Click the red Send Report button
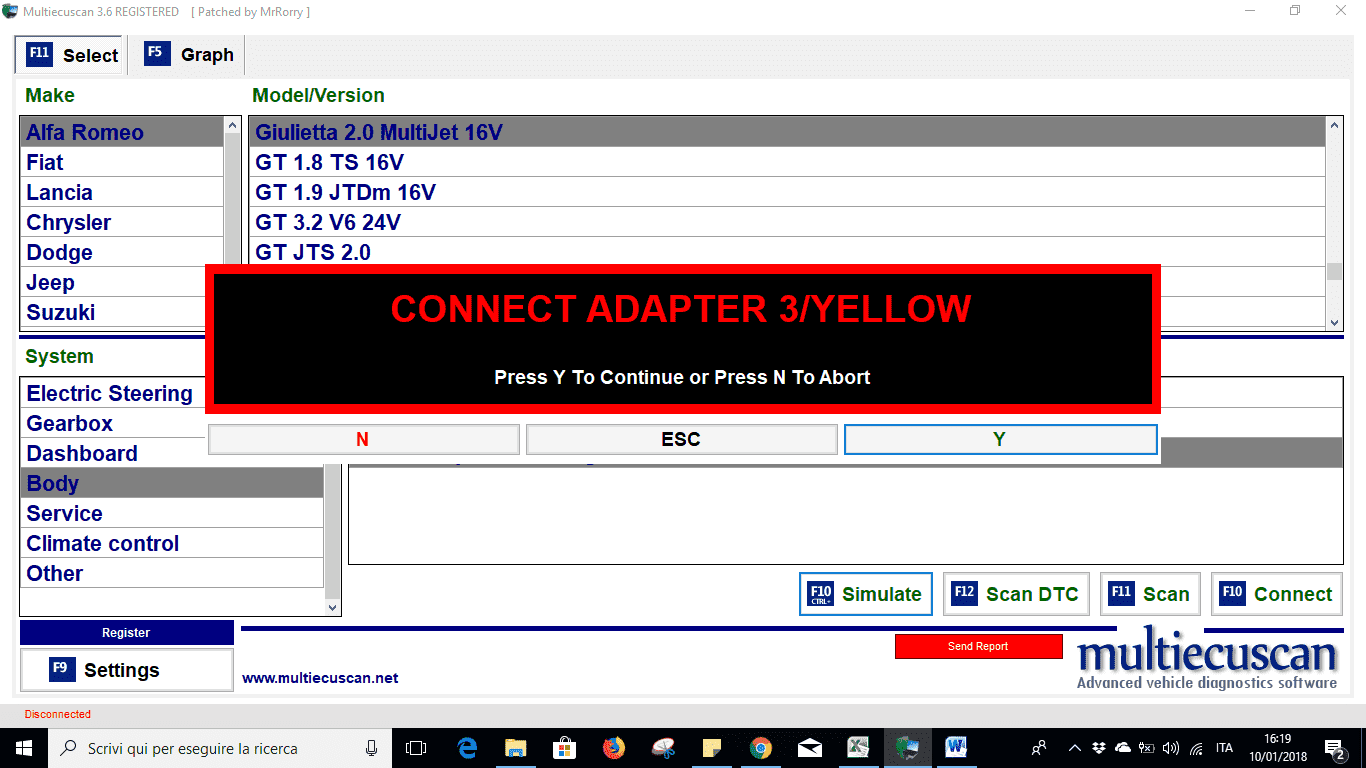The image size is (1366, 768). tap(978, 646)
